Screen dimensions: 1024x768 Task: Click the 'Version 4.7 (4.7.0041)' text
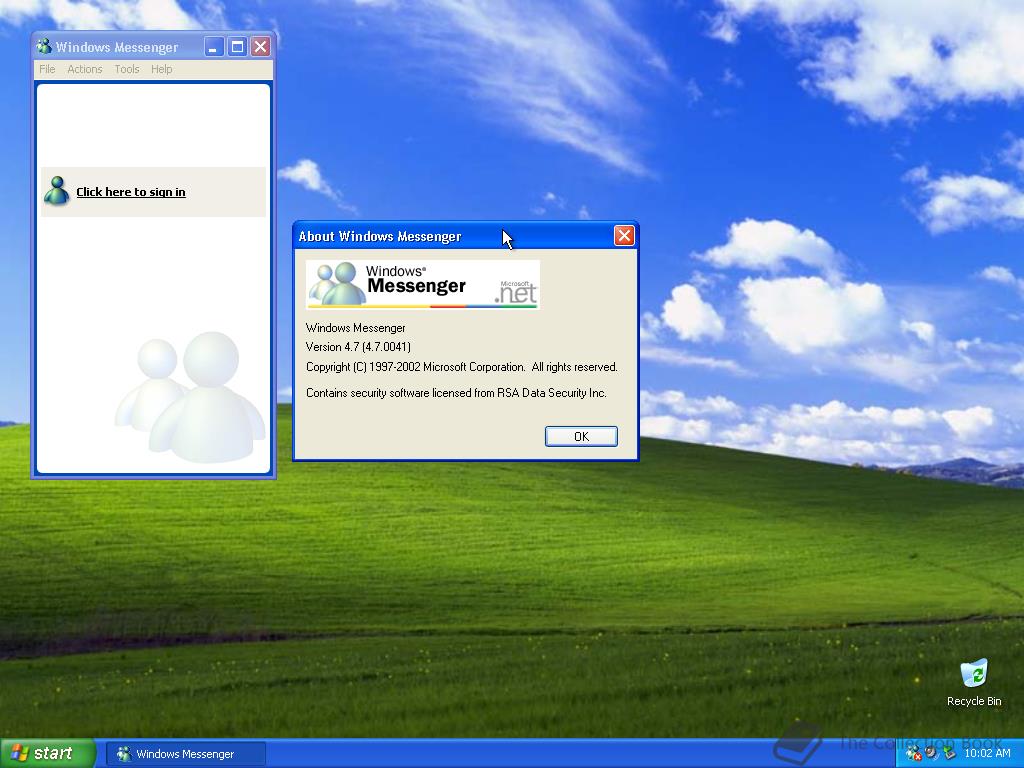(x=358, y=347)
